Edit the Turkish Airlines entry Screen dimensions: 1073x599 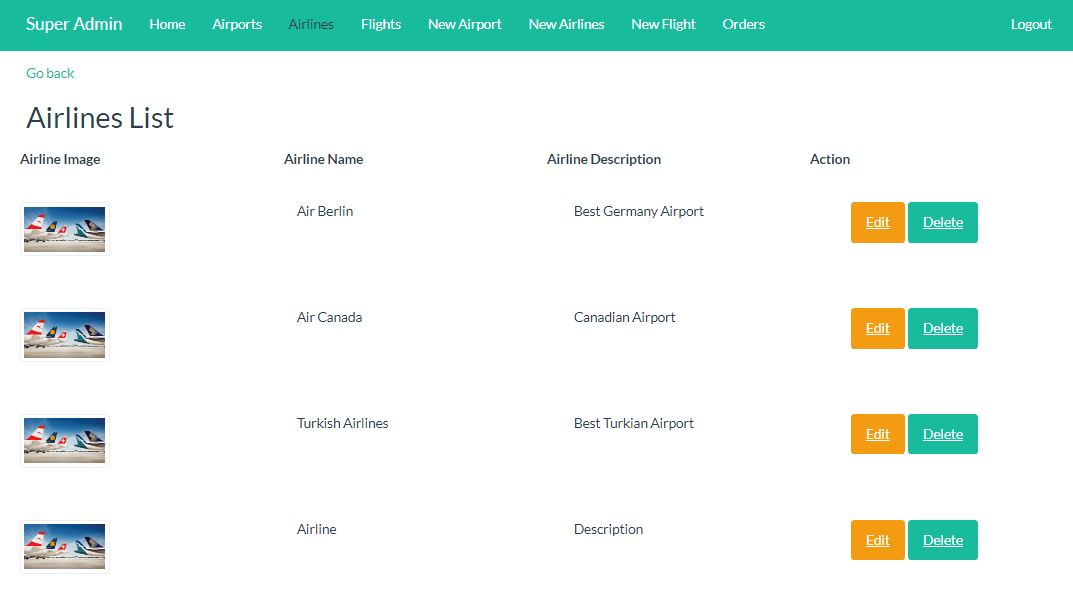coord(877,434)
